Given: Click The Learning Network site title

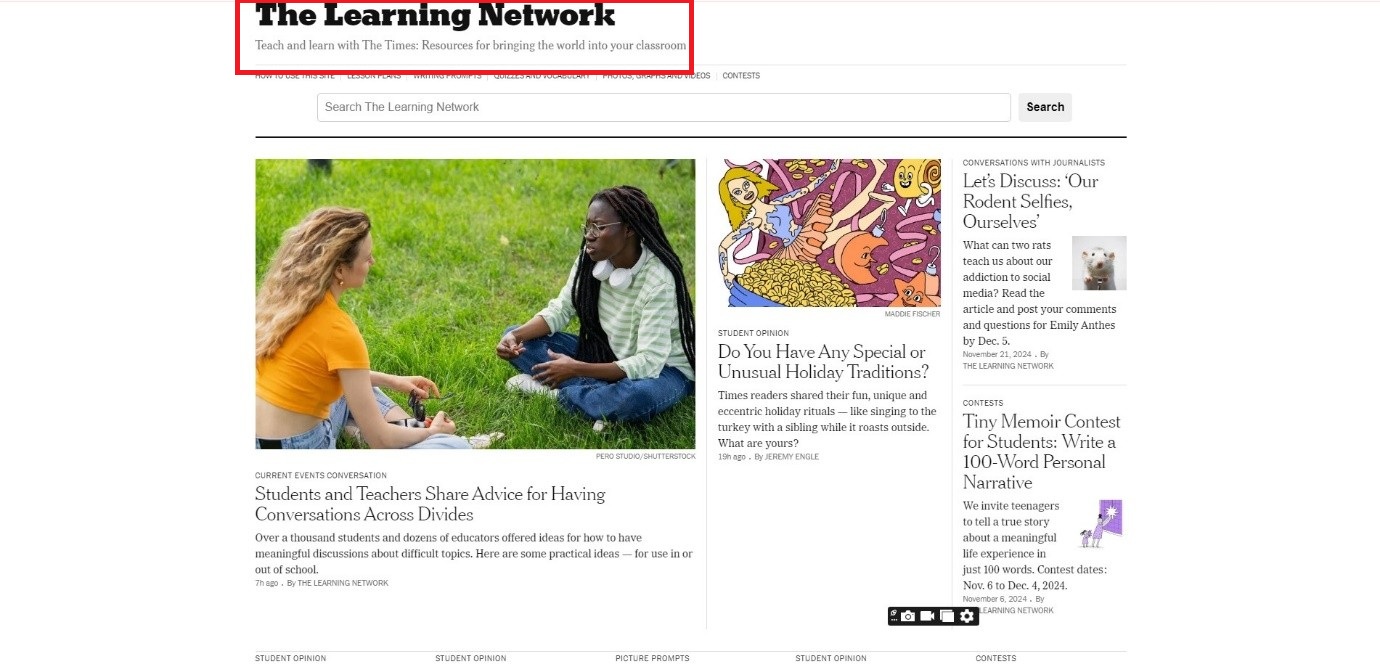Looking at the screenshot, I should click(435, 16).
